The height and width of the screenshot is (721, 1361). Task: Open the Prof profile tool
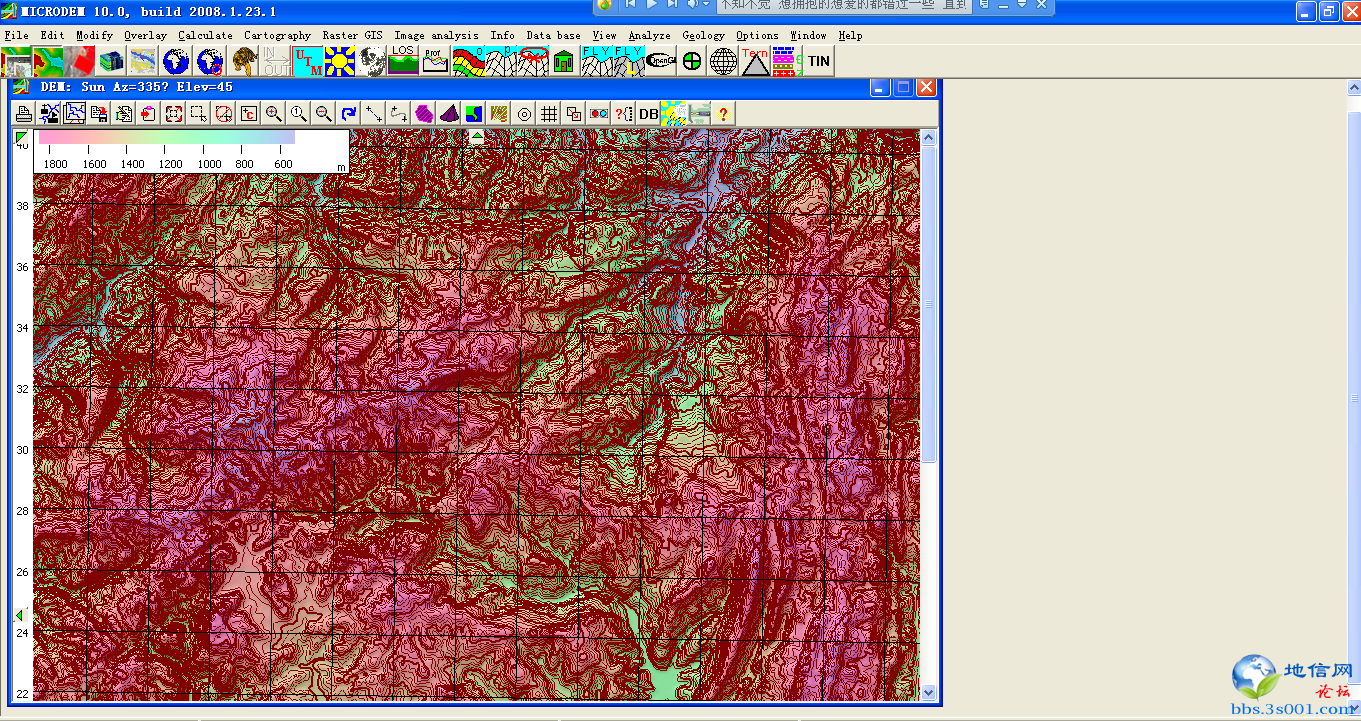(x=435, y=61)
